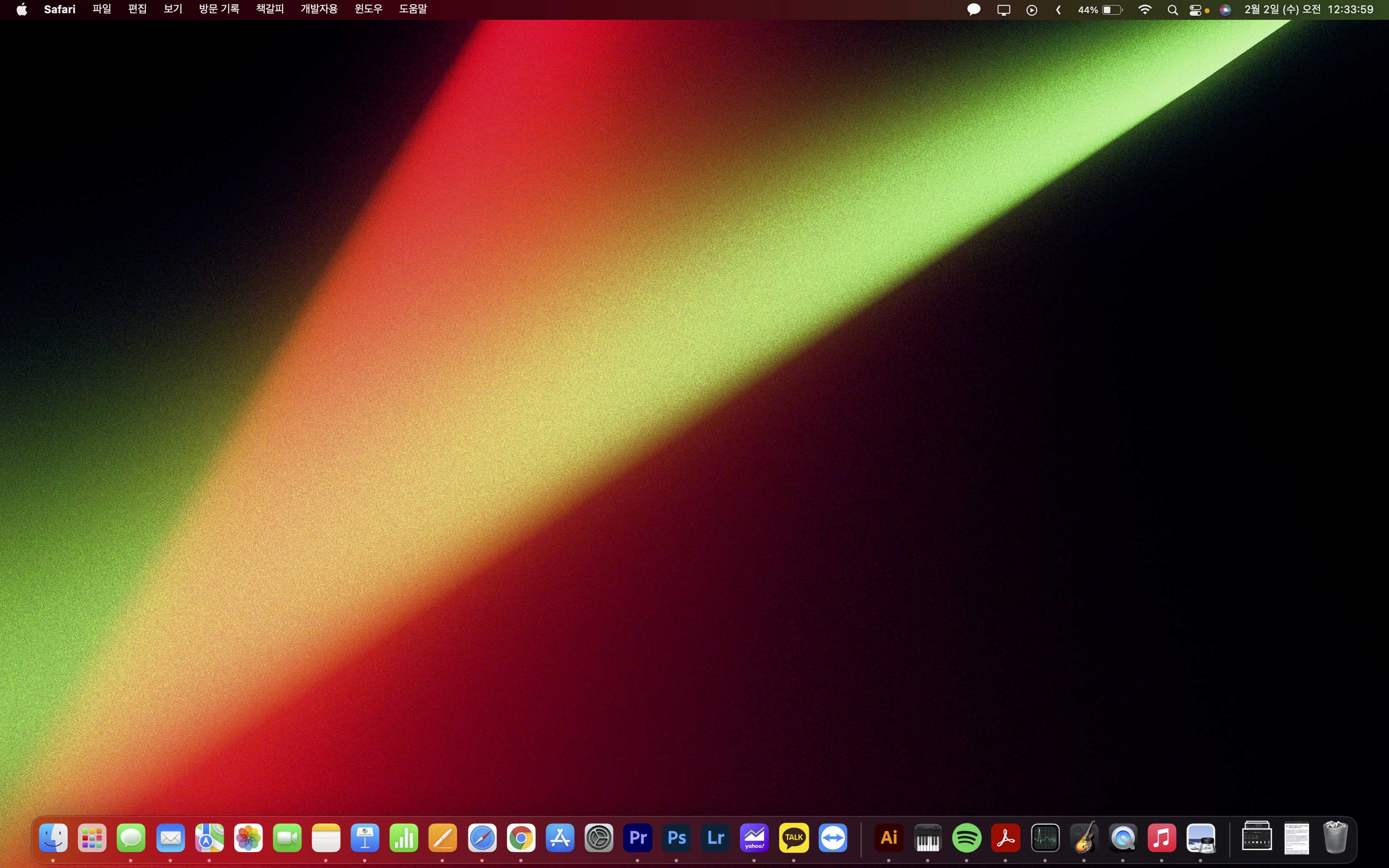Launch Google Chrome from the Dock
The height and width of the screenshot is (868, 1389).
click(520, 838)
